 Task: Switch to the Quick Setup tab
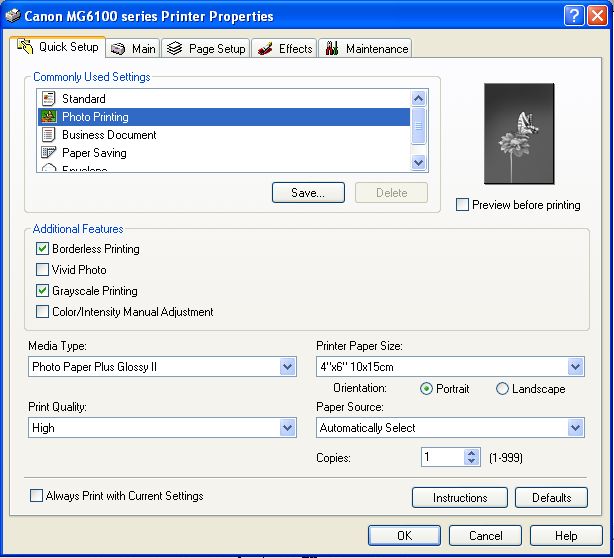click(58, 47)
